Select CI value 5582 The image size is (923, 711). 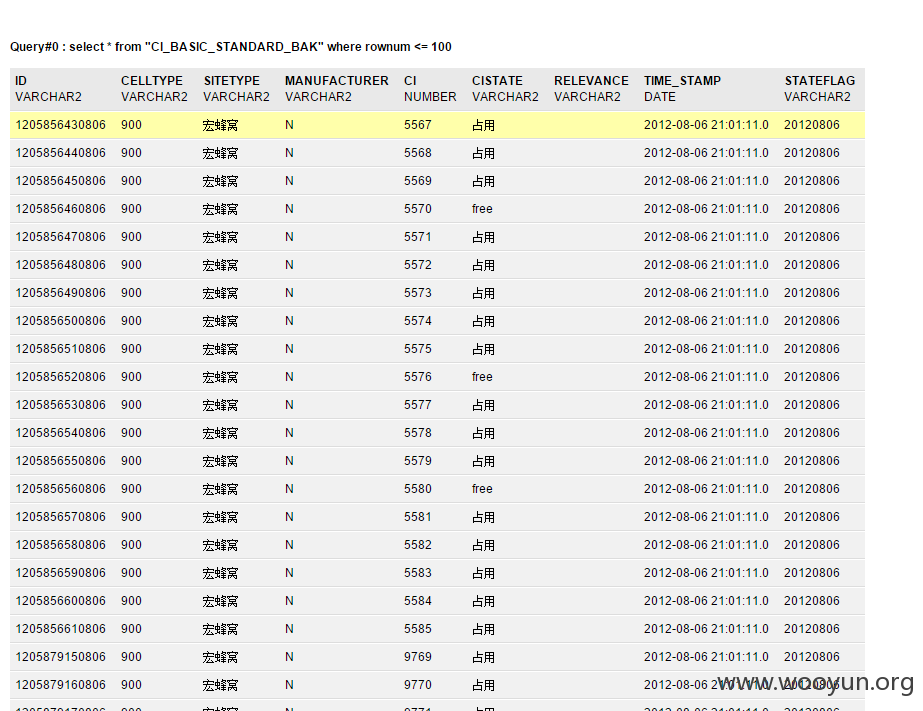(x=418, y=544)
